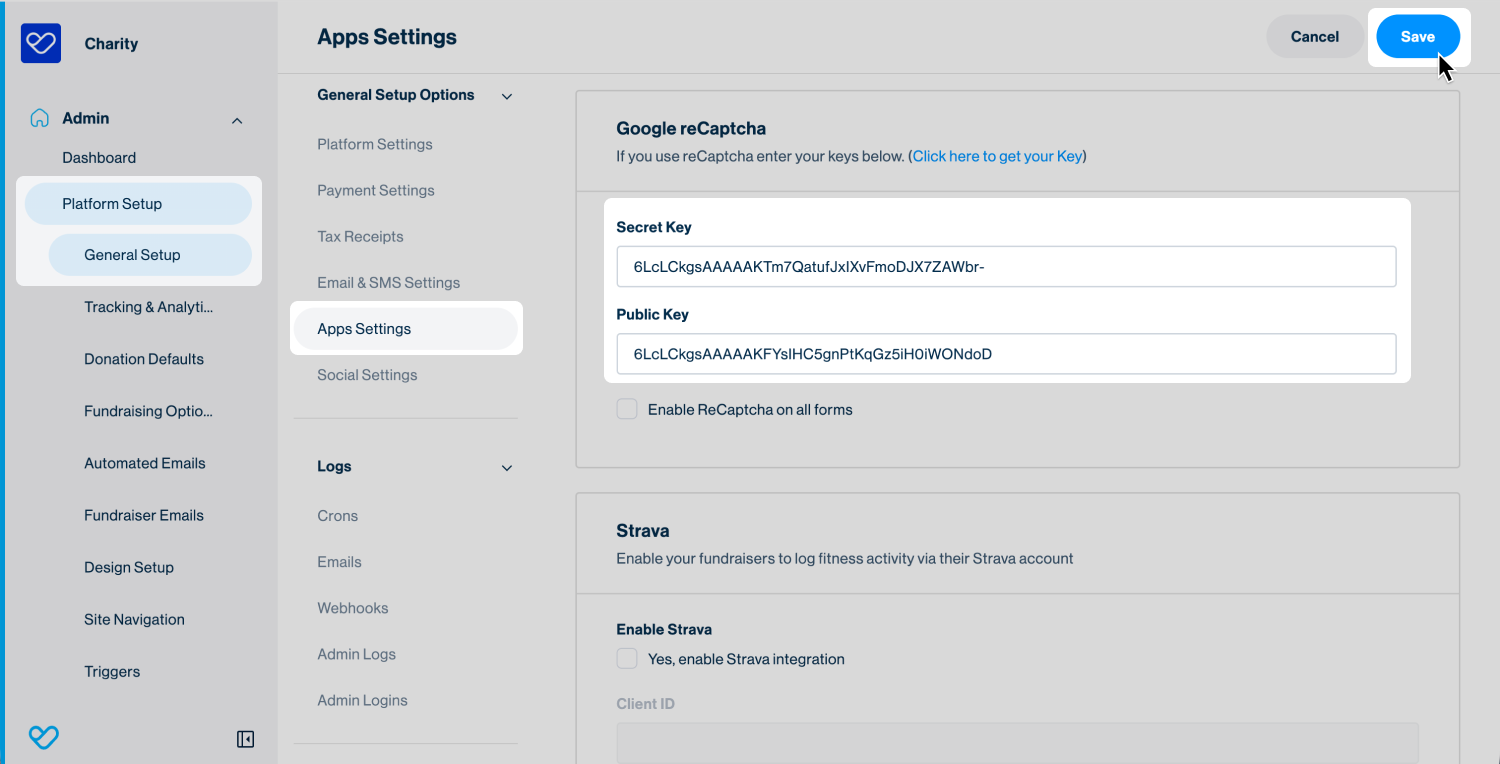The height and width of the screenshot is (764, 1500).
Task: Enable Strava integration
Action: click(x=626, y=658)
